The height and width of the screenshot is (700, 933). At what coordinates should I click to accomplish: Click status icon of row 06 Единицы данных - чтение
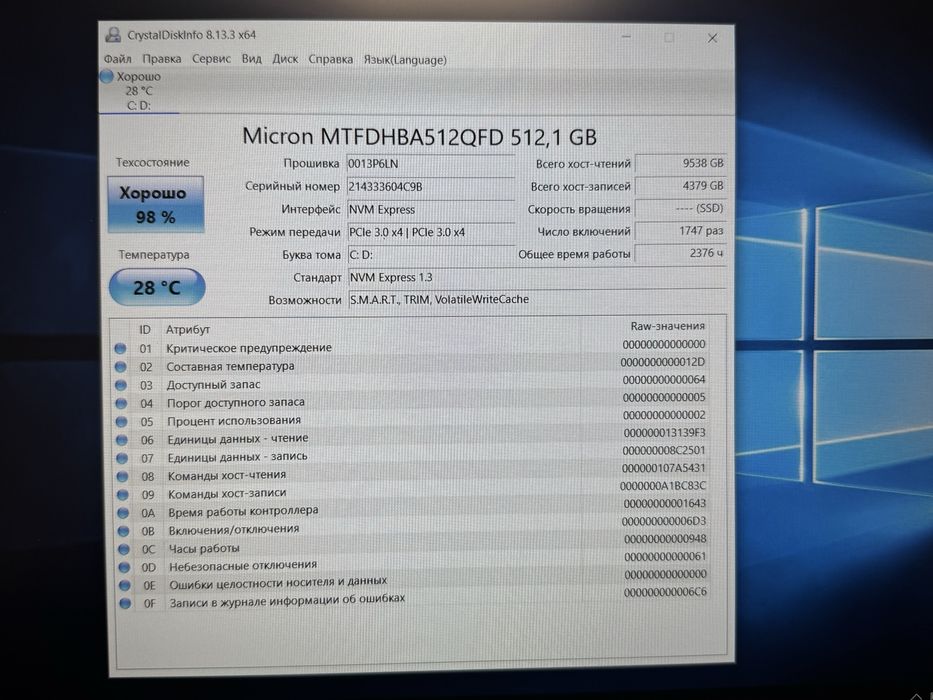[x=121, y=440]
